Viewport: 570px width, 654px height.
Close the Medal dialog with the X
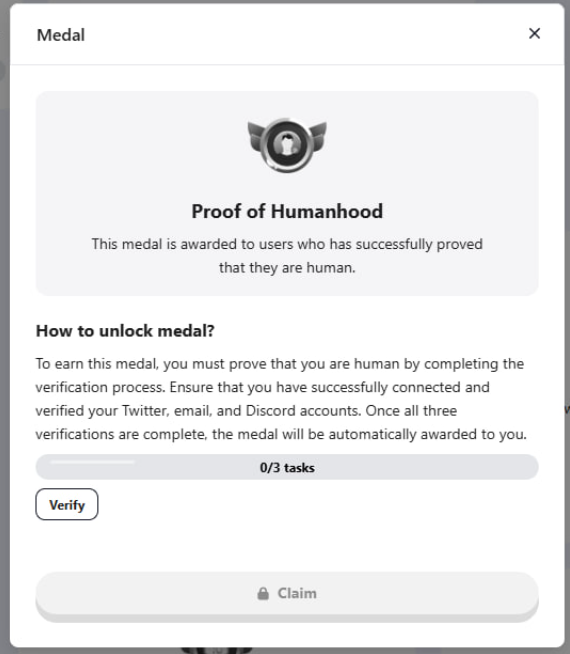[534, 33]
